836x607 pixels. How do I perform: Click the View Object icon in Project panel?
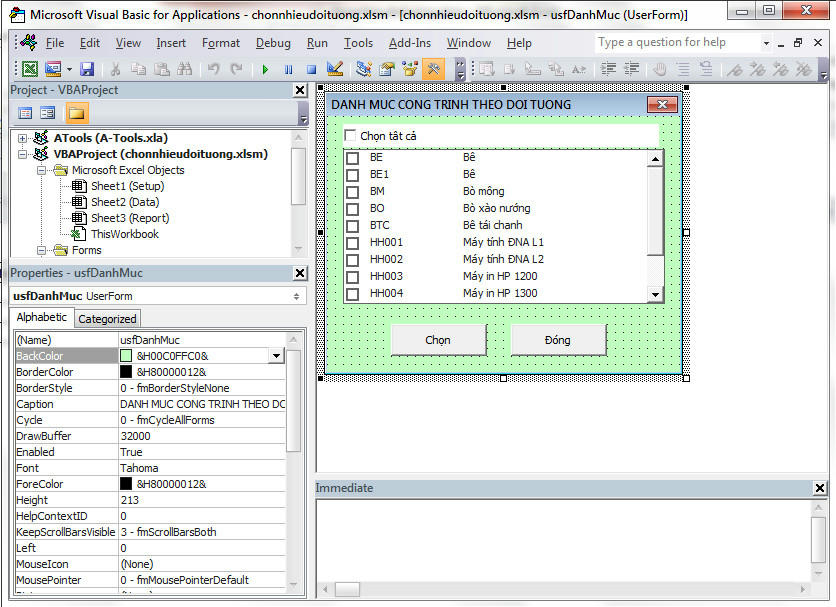point(47,113)
